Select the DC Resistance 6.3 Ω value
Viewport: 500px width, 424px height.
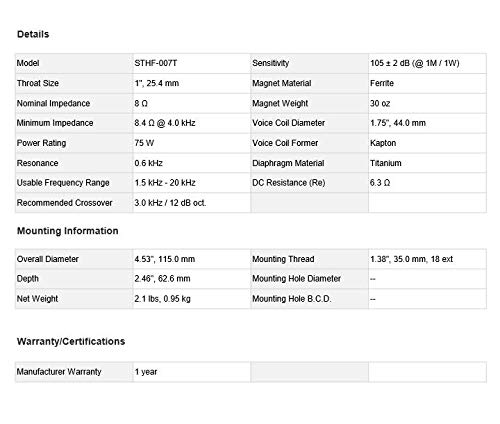click(x=380, y=183)
